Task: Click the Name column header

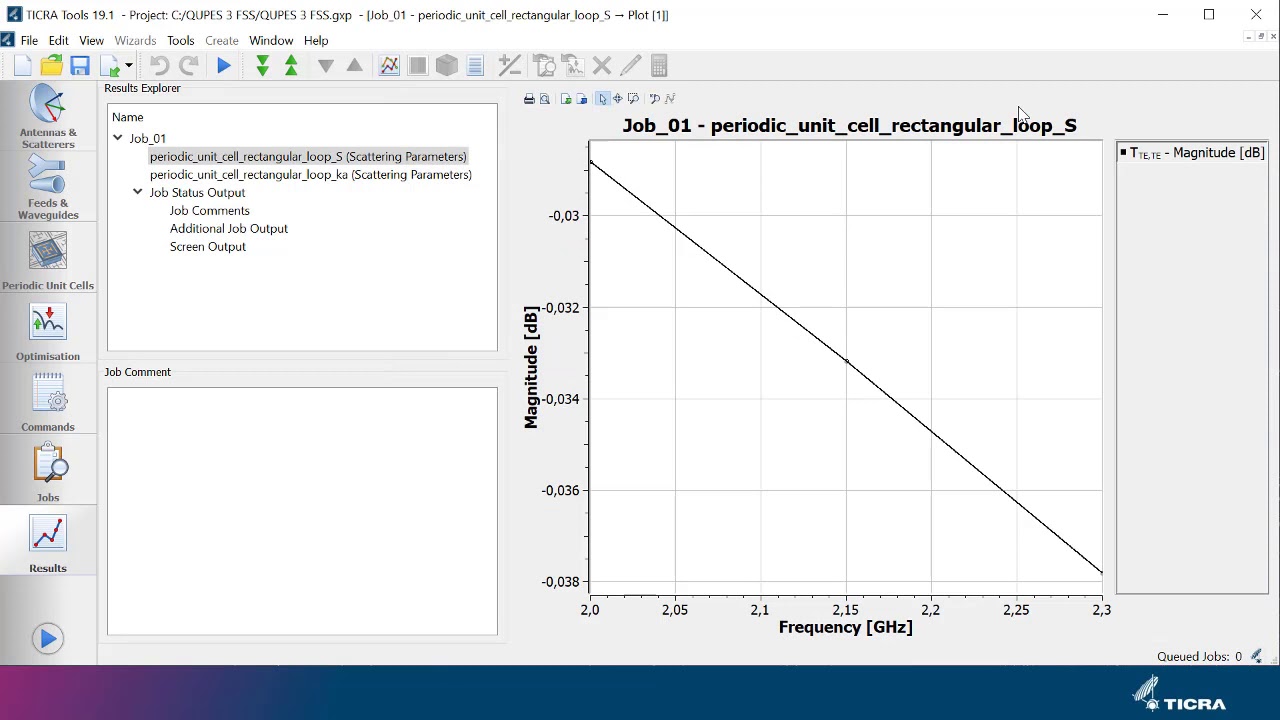Action: coord(128,117)
